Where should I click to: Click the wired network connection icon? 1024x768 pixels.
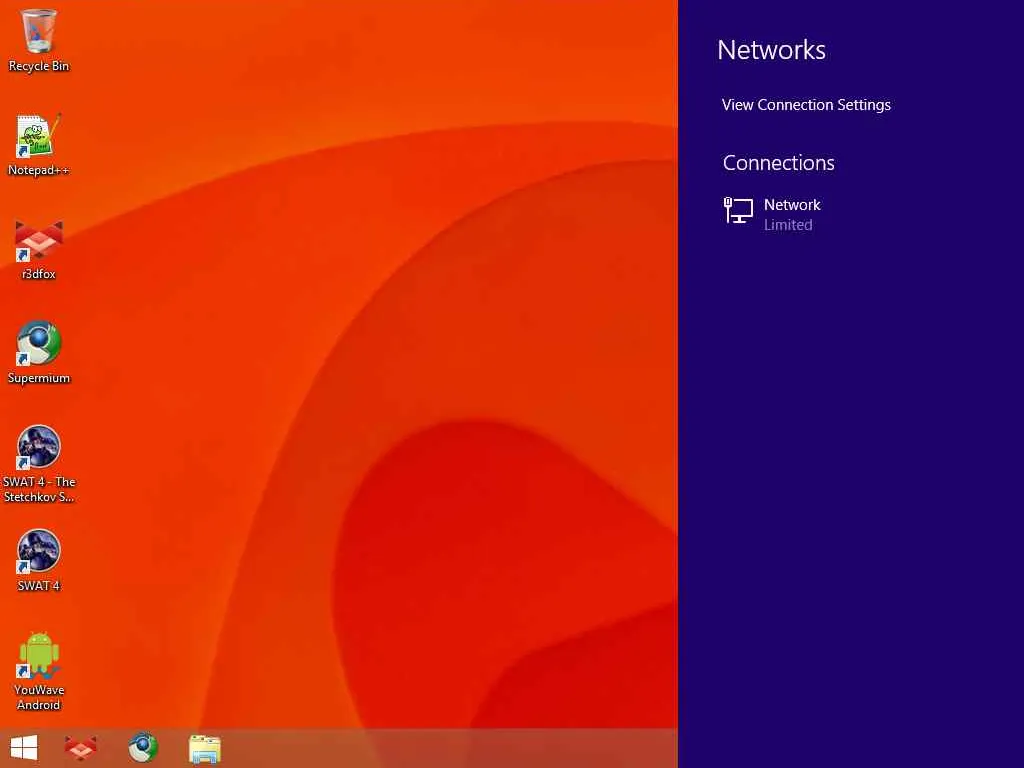[739, 211]
